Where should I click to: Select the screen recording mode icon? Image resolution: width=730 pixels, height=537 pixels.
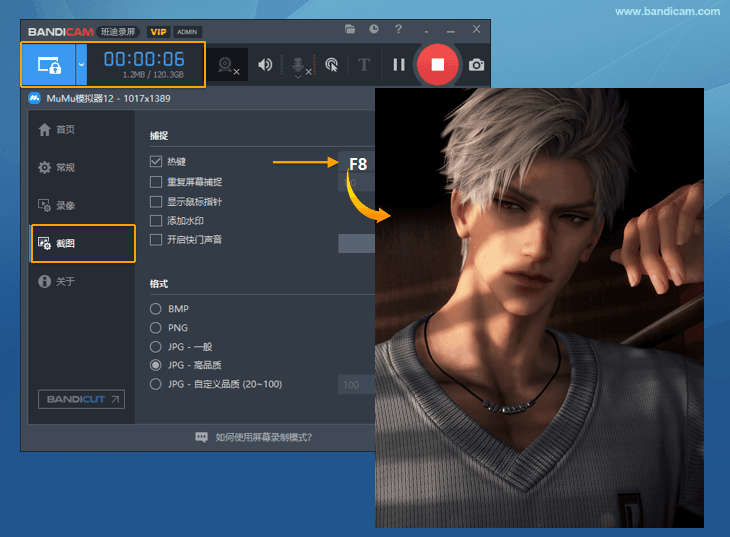(48, 65)
